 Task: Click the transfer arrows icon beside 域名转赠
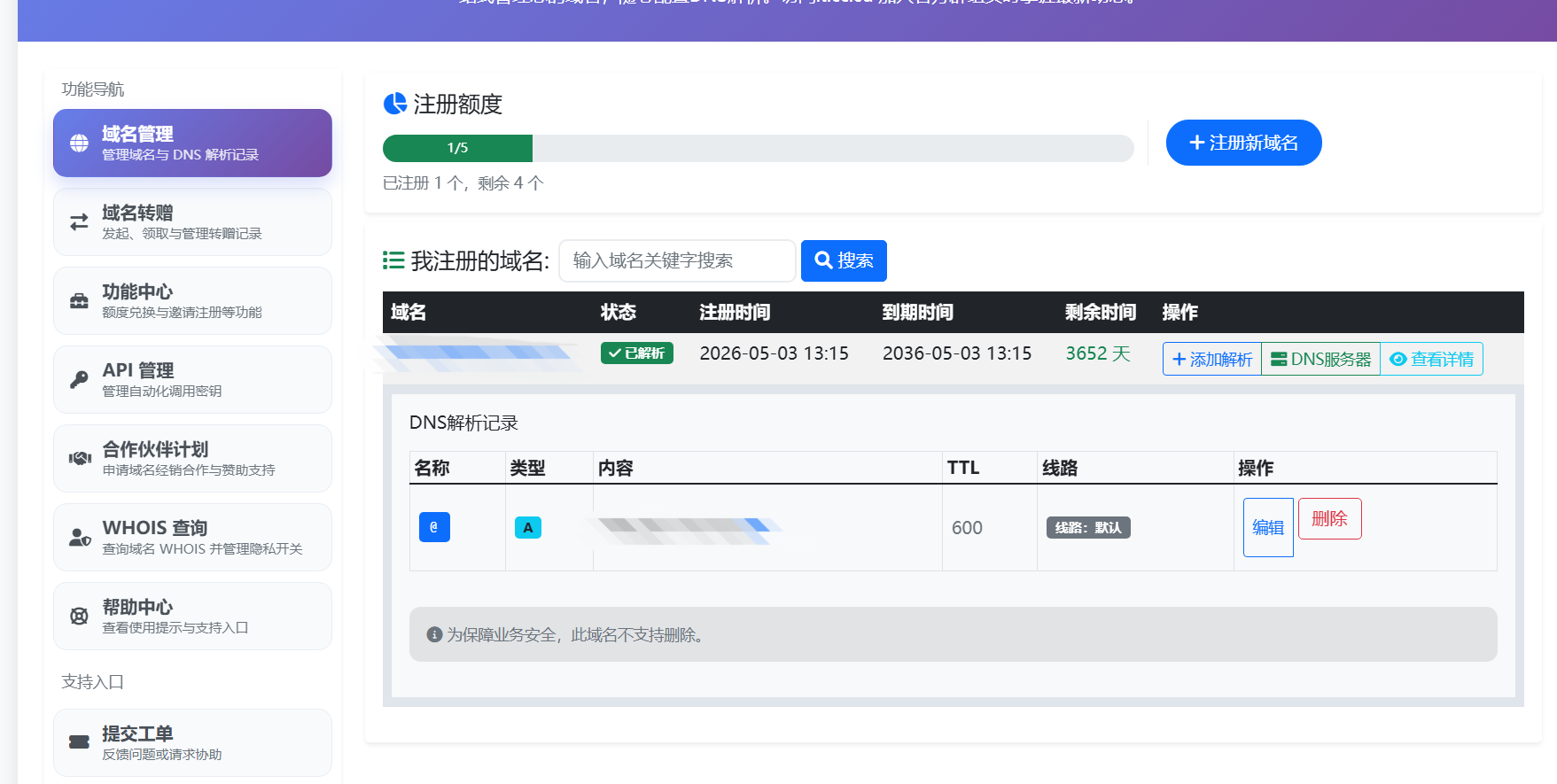[x=79, y=221]
